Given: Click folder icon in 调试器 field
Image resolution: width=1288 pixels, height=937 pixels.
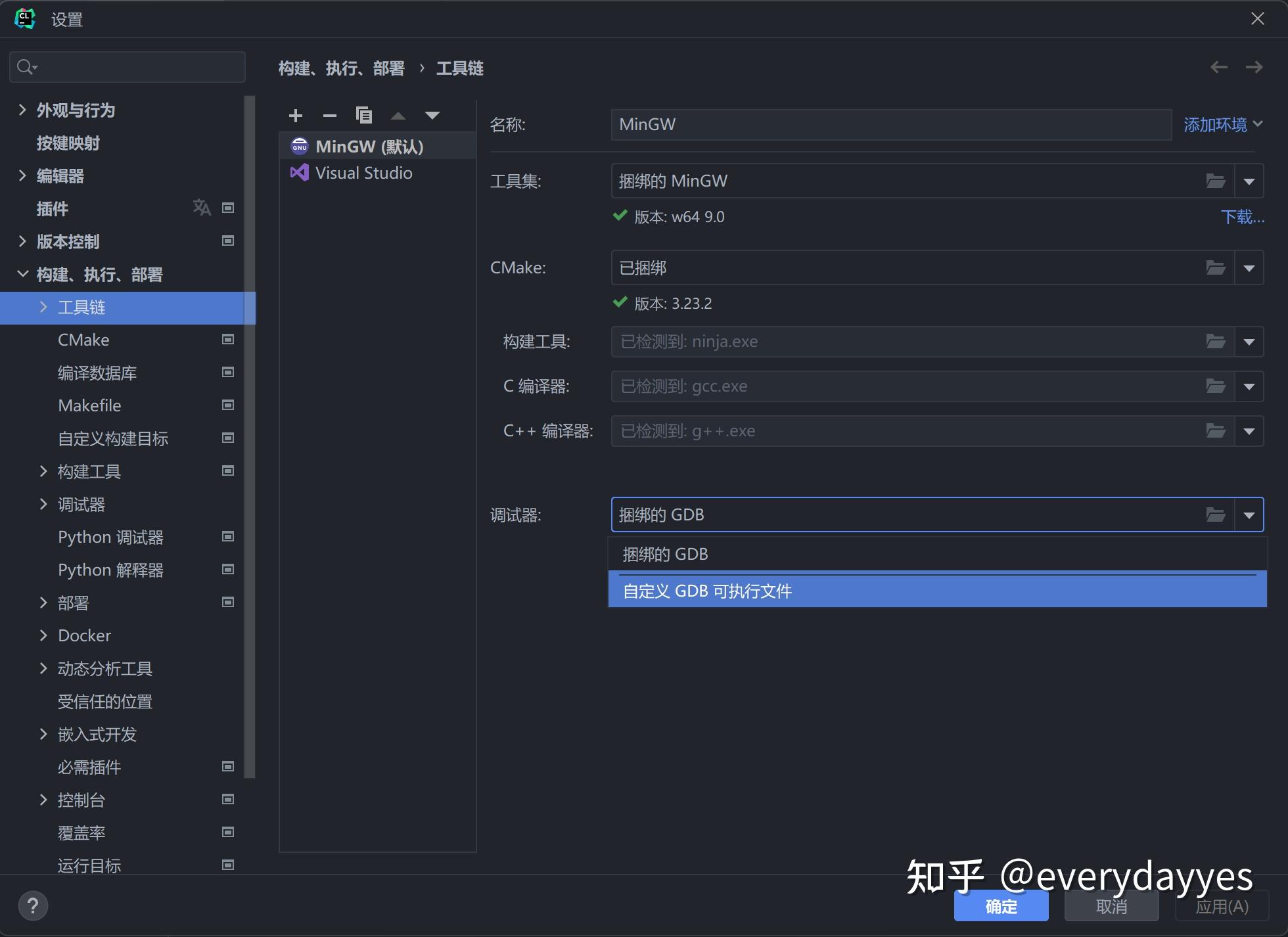Looking at the screenshot, I should (1215, 515).
